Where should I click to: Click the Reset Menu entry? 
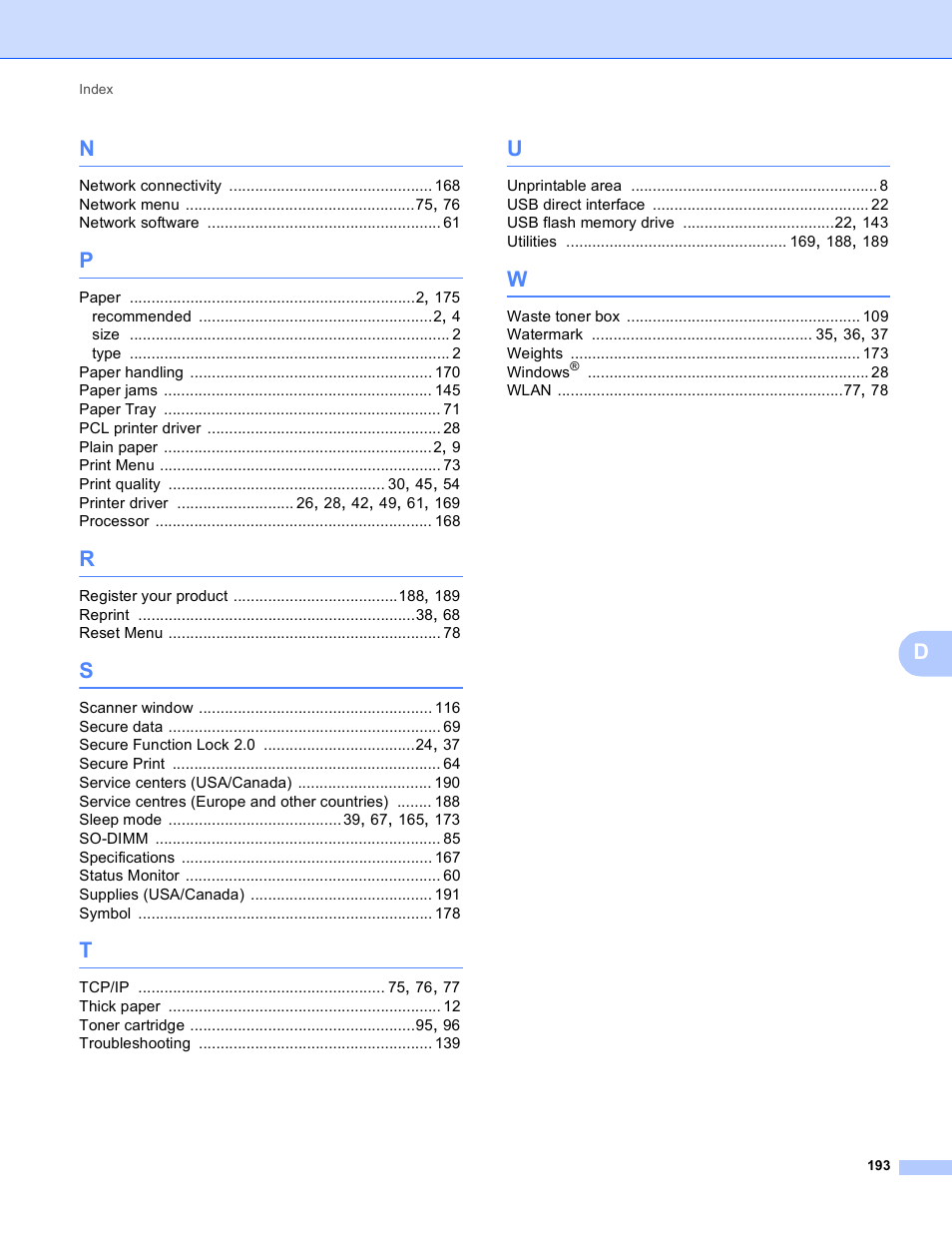click(x=269, y=633)
